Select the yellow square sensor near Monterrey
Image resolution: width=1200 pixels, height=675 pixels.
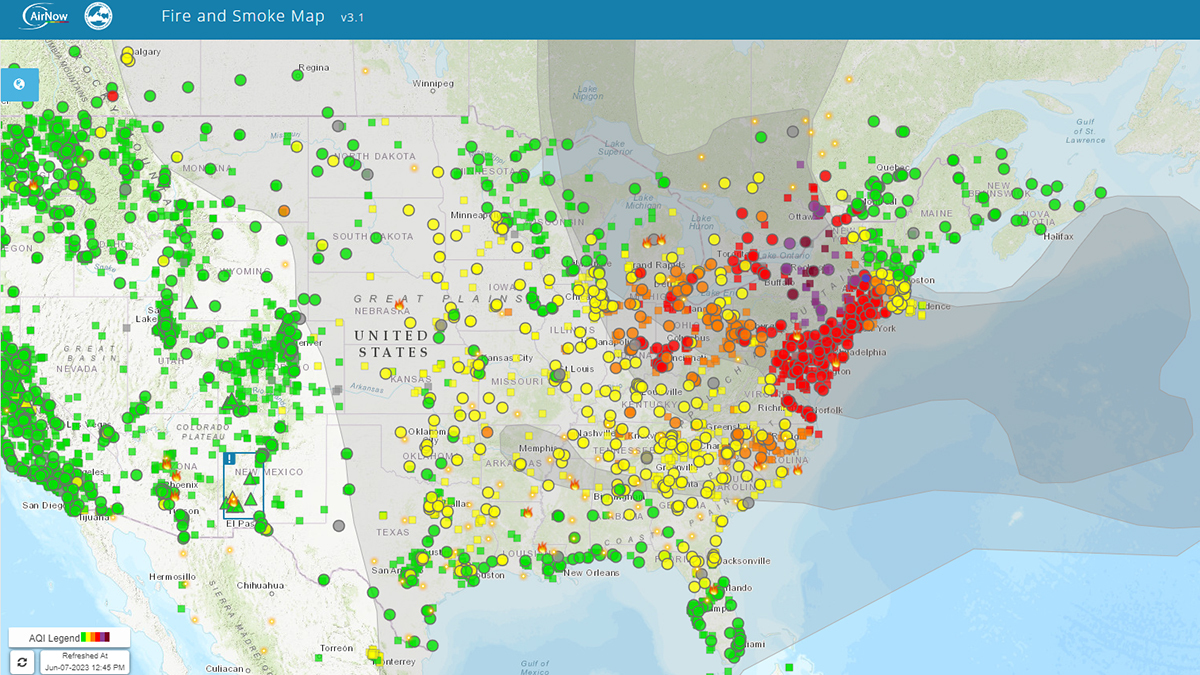[x=374, y=653]
